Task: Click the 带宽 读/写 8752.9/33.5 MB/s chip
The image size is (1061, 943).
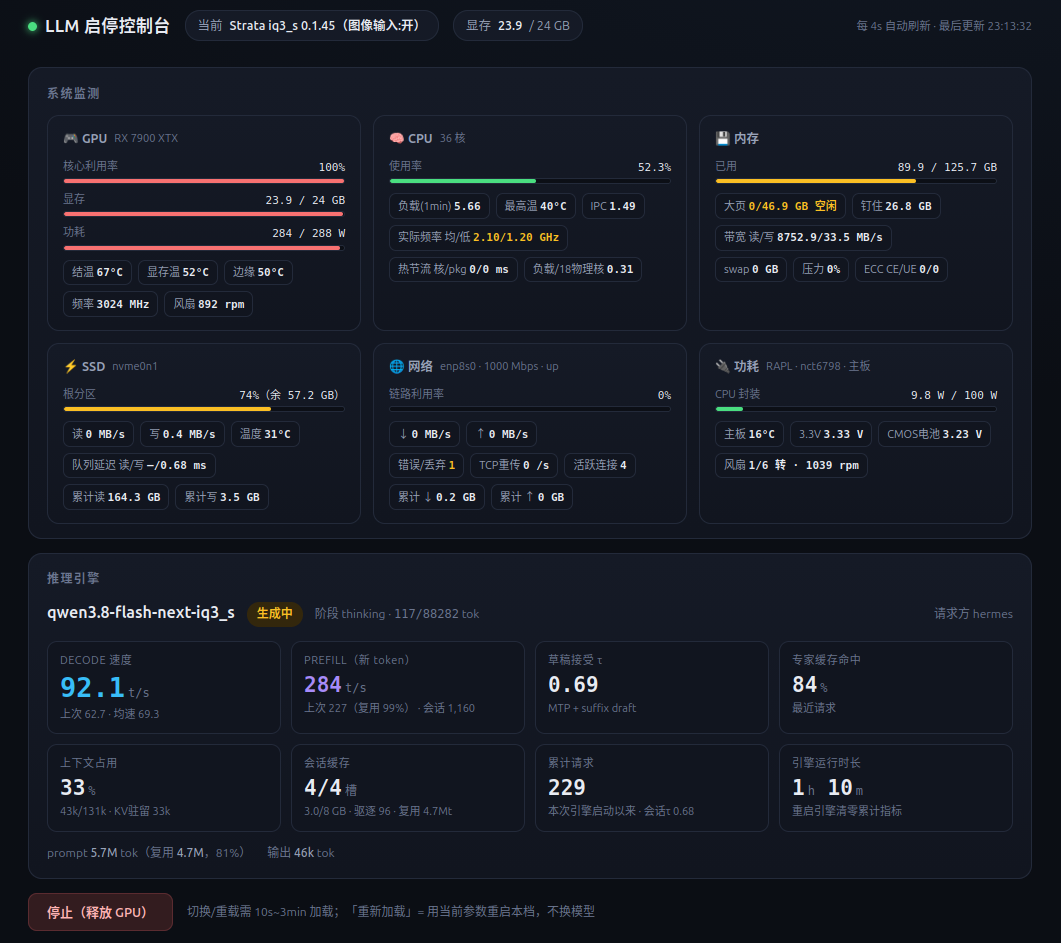Action: (x=803, y=237)
